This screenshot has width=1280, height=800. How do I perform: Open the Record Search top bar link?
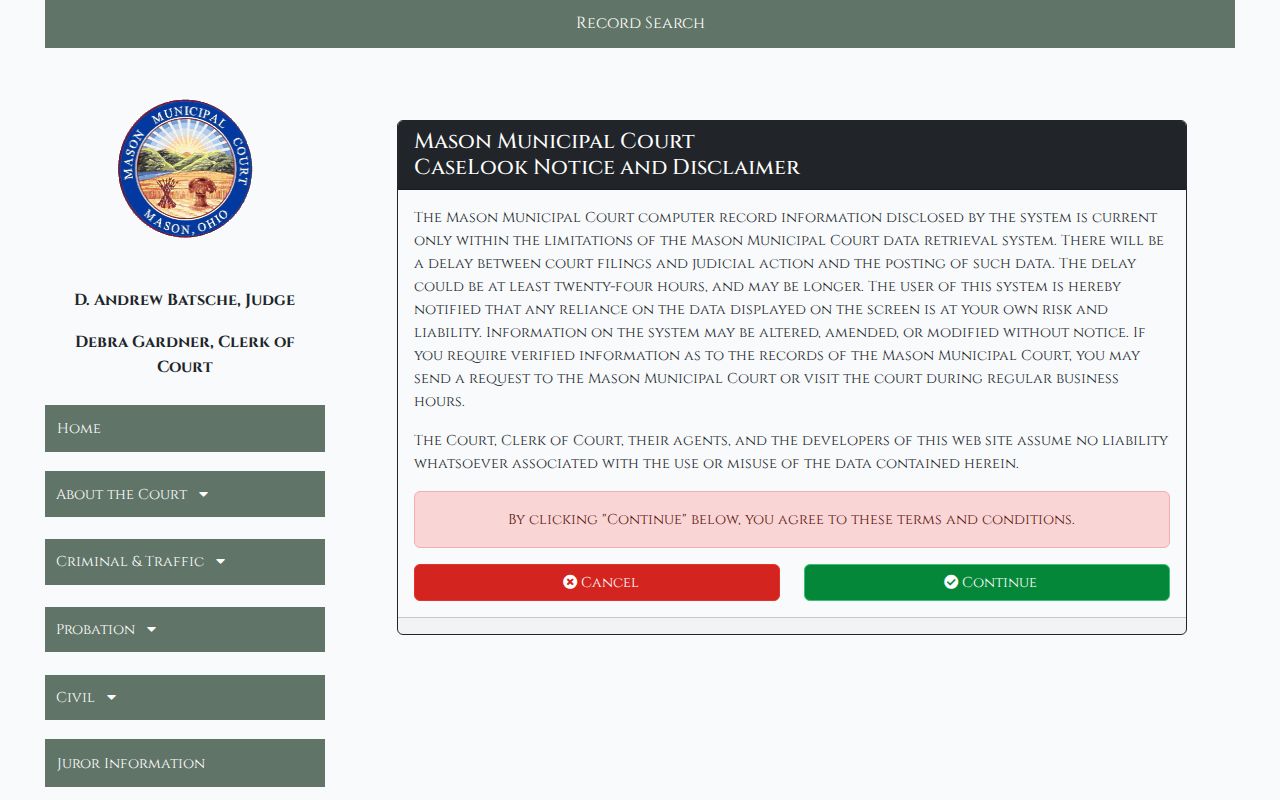640,23
